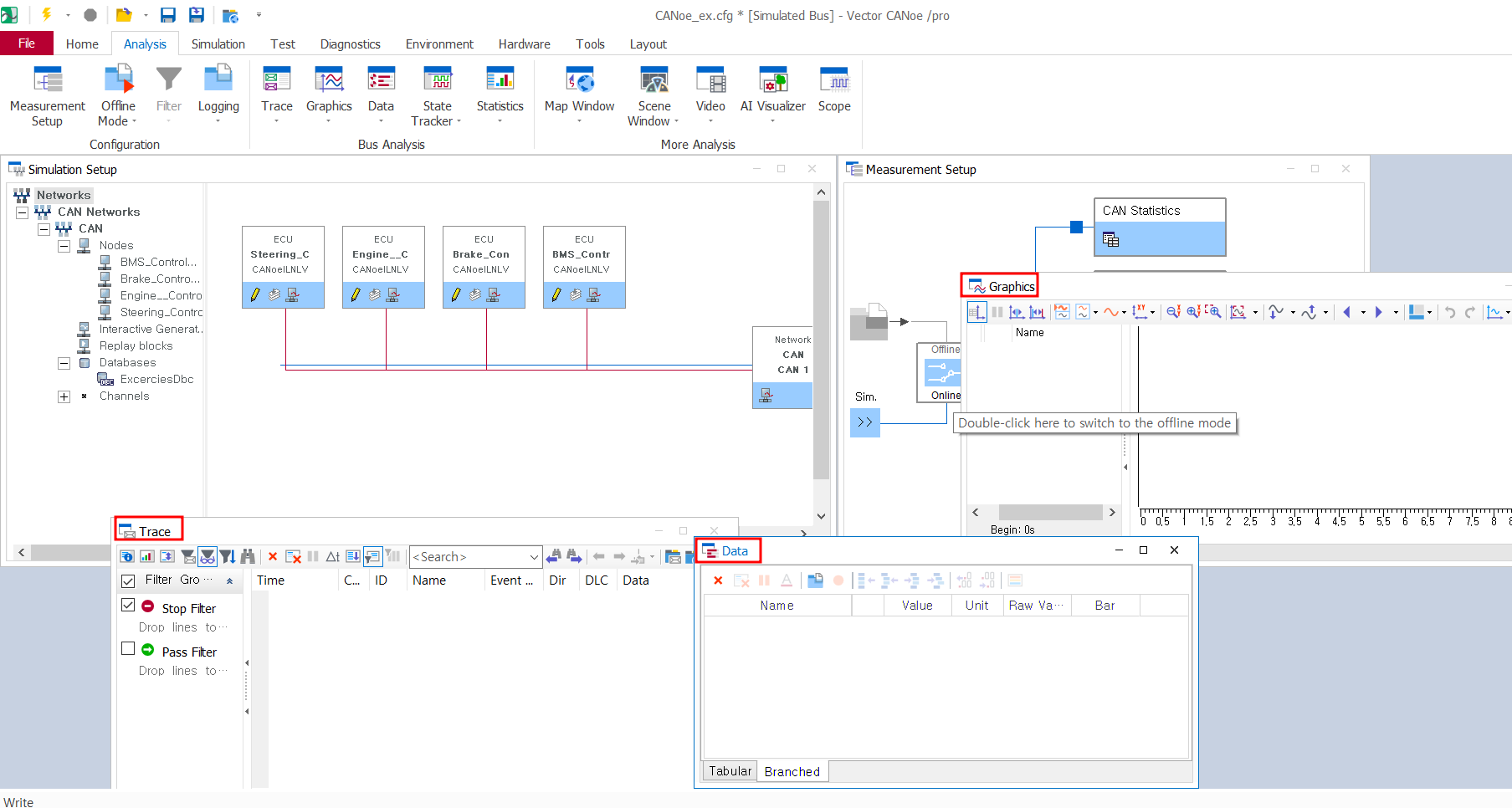This screenshot has height=808, width=1512.
Task: Collapse the Filter Group chevron in Trace
Action: (229, 580)
